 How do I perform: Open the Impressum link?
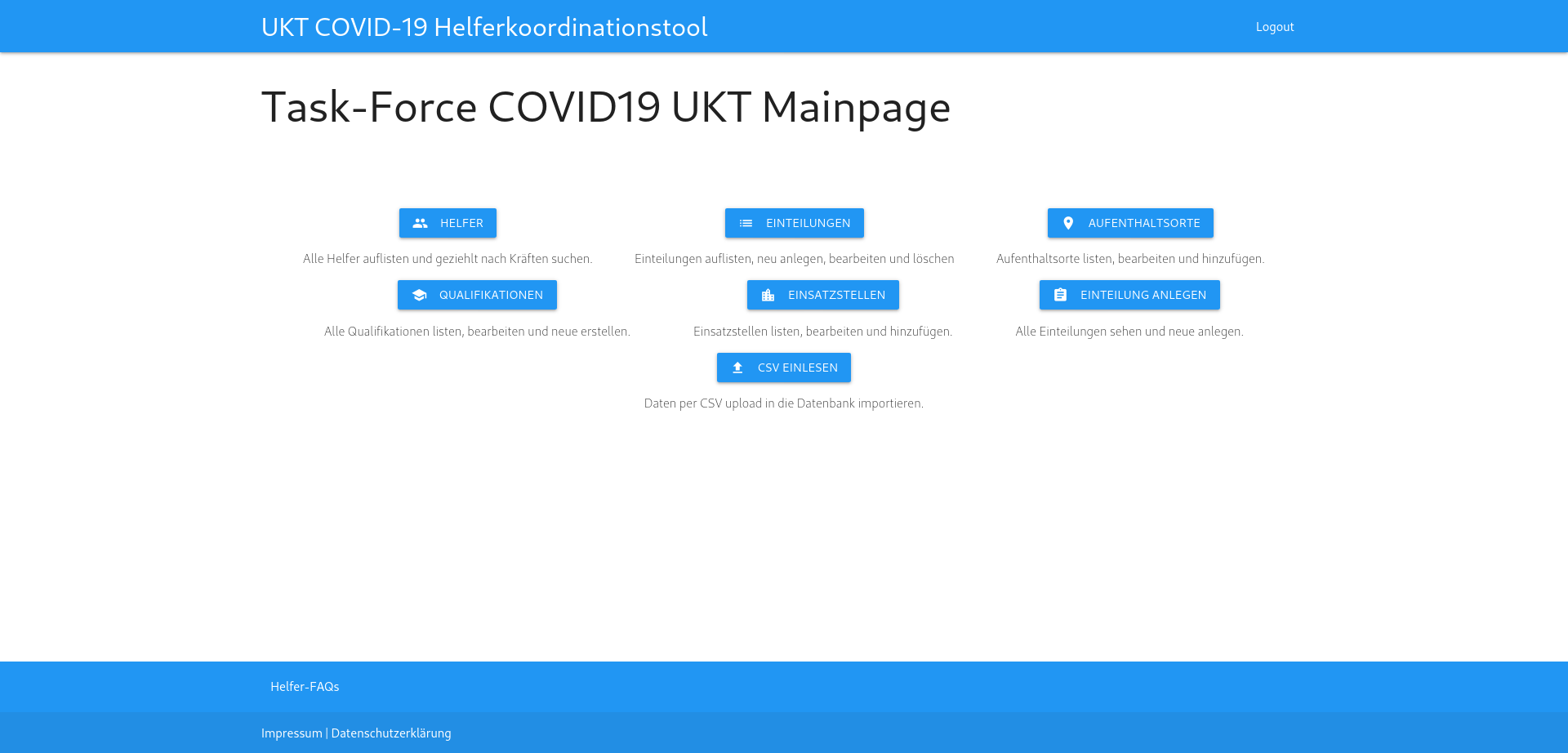pyautogui.click(x=292, y=733)
